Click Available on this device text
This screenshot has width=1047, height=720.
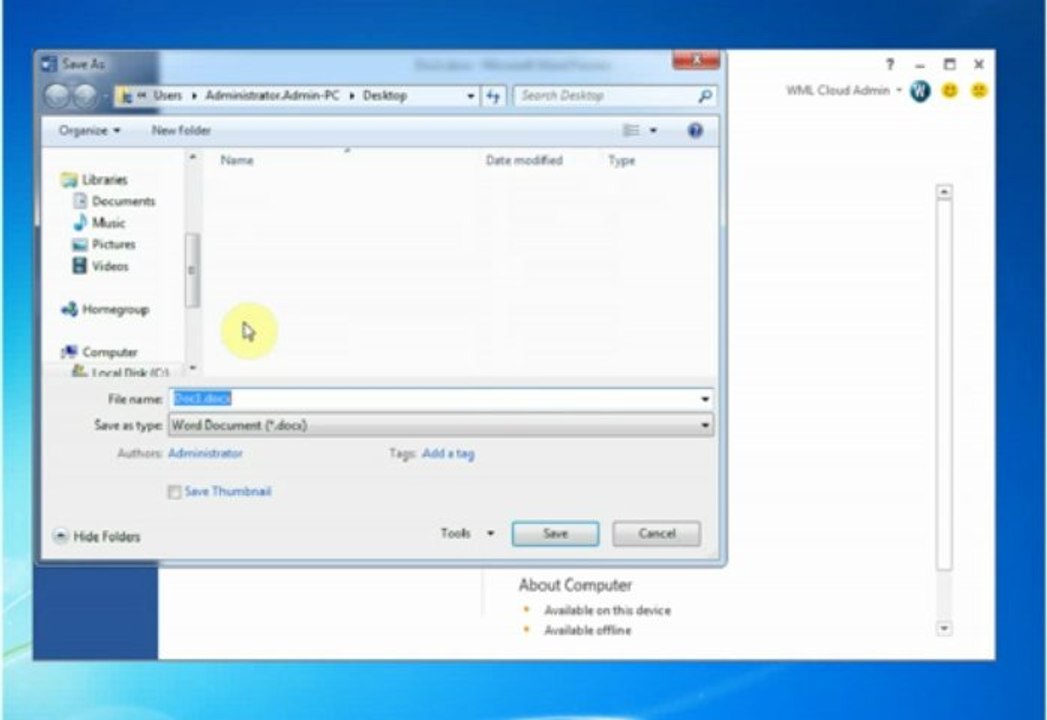pyautogui.click(x=608, y=610)
